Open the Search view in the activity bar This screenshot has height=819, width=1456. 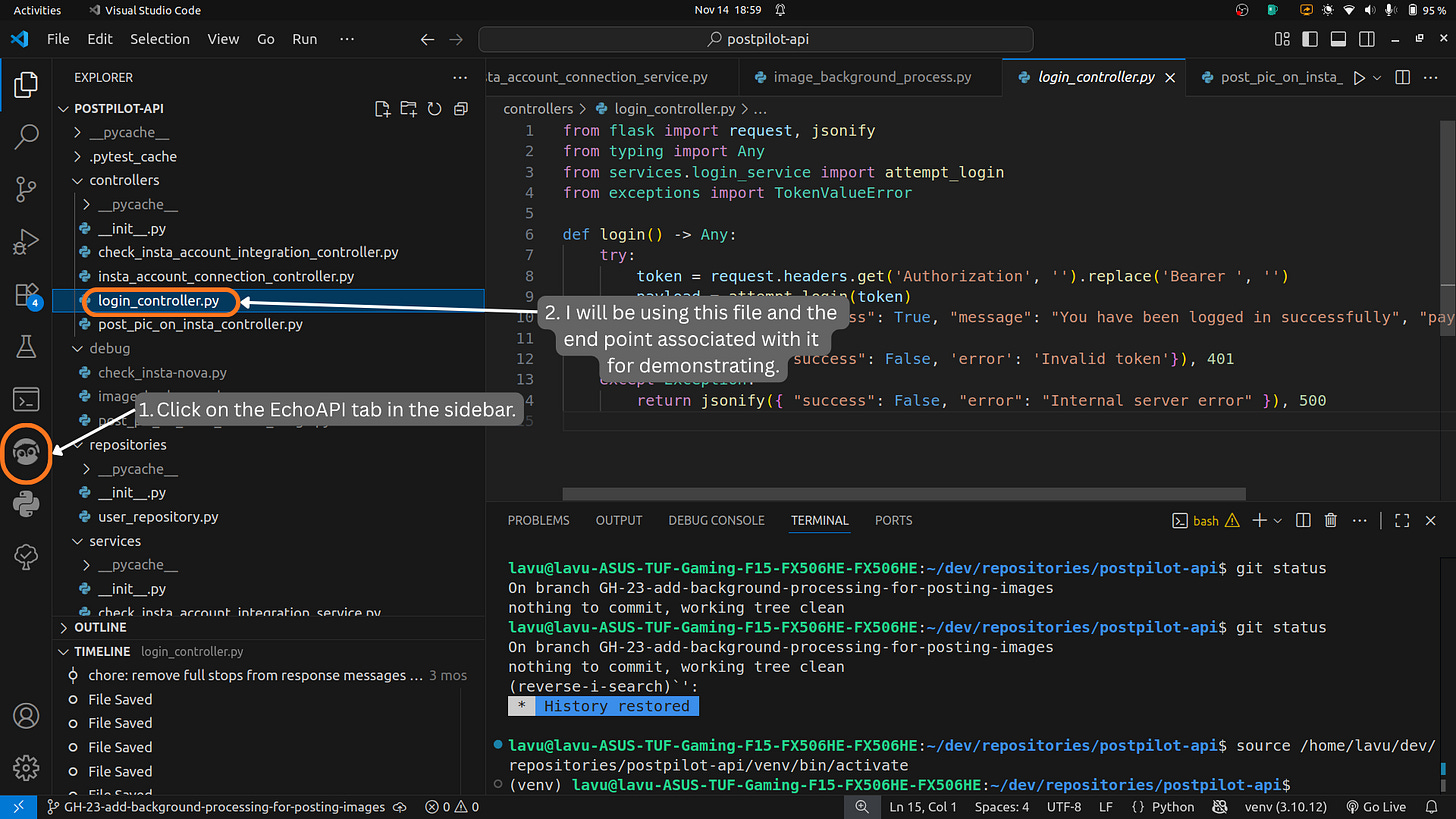(27, 136)
